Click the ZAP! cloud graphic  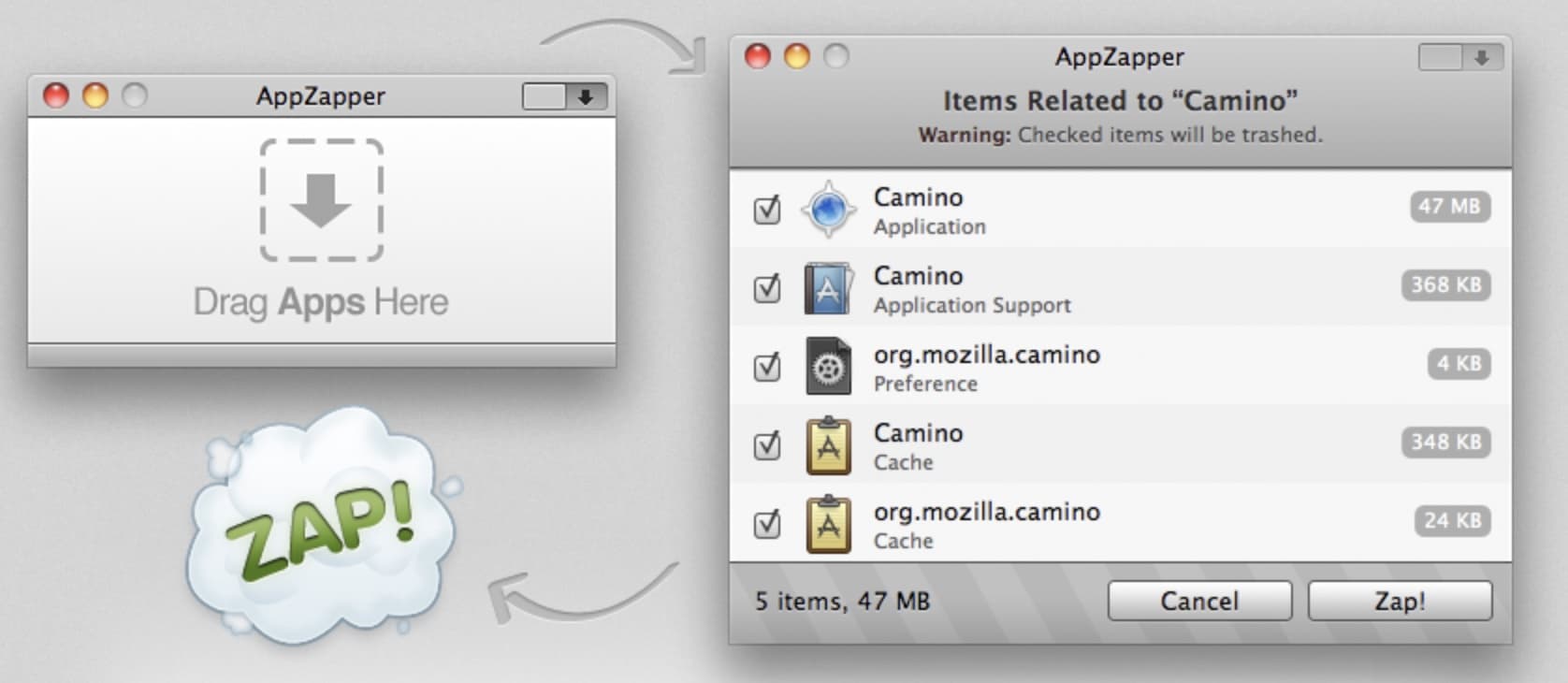[323, 529]
